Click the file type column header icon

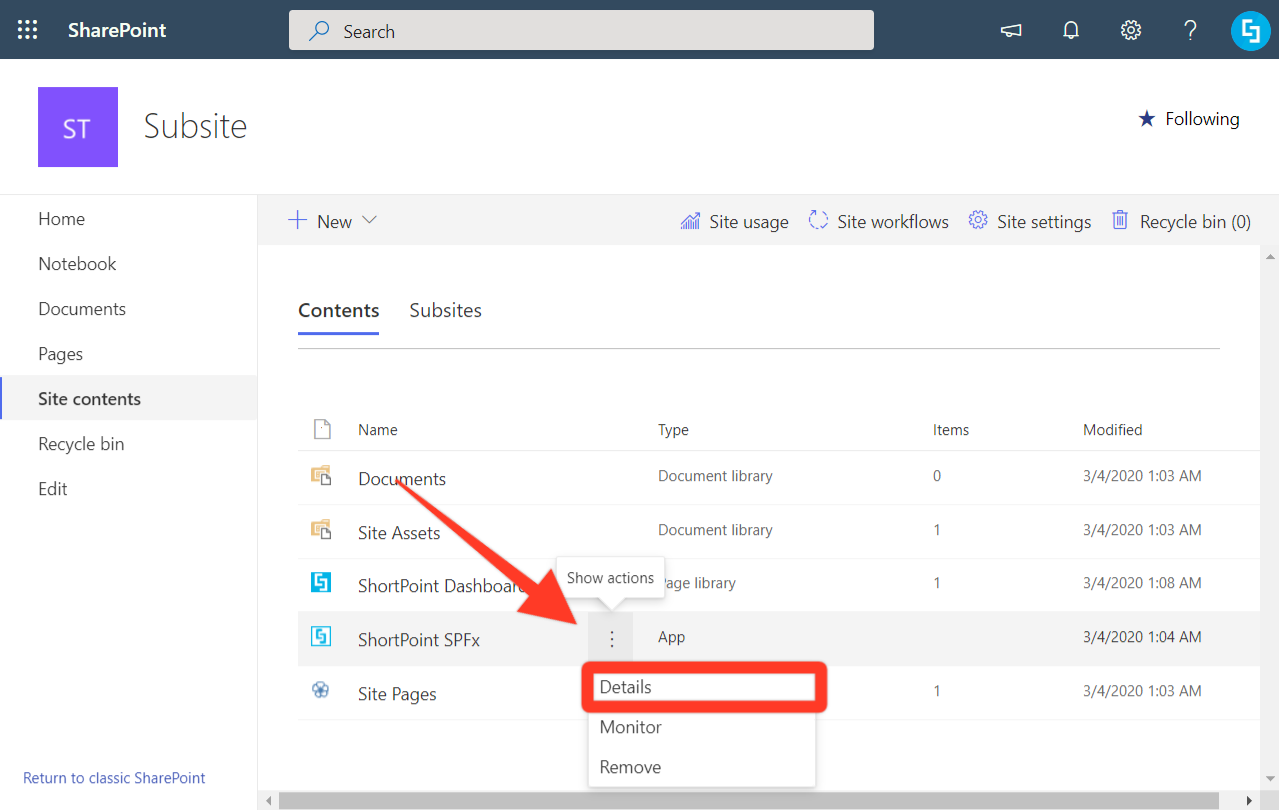(322, 429)
